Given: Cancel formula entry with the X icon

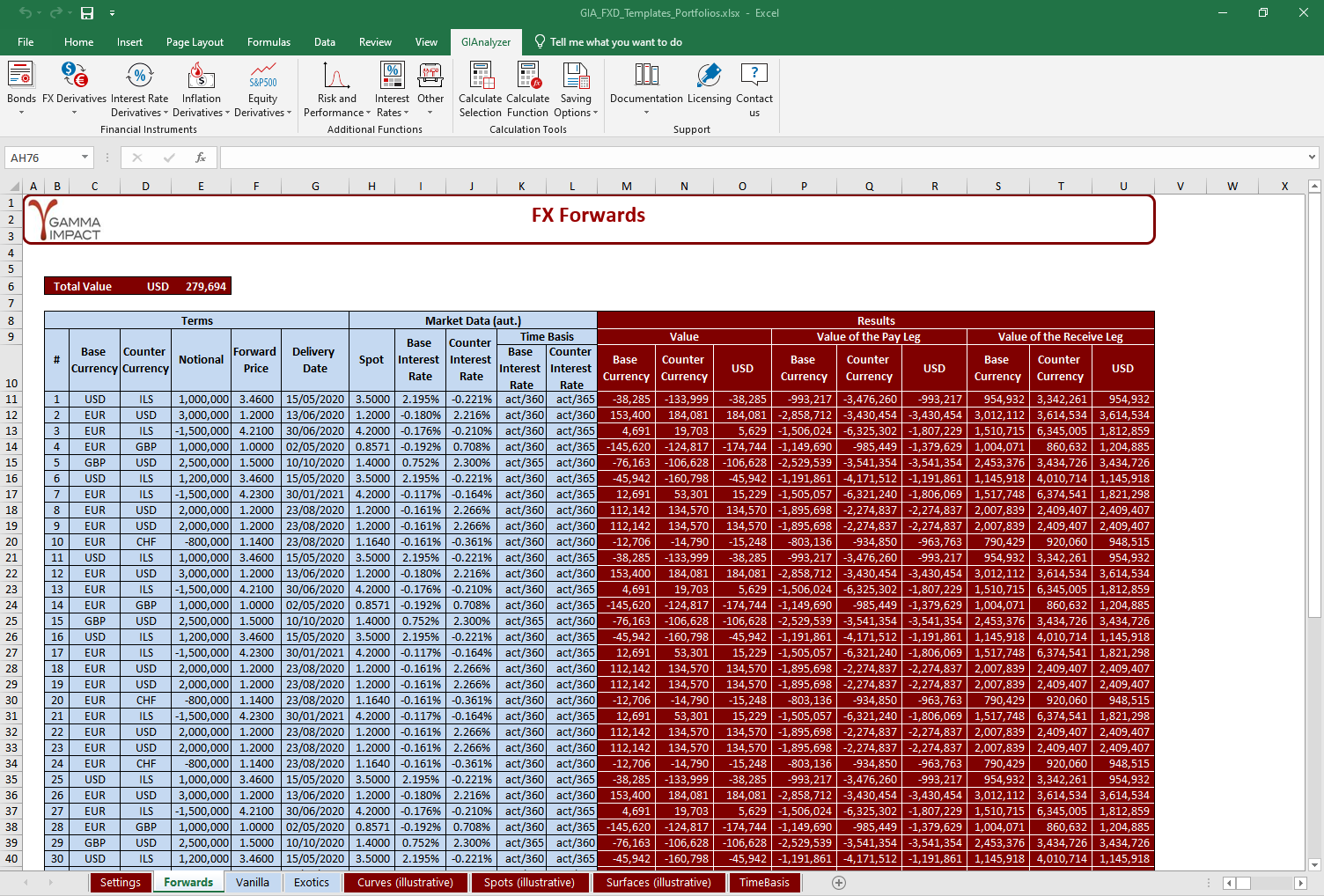Looking at the screenshot, I should point(137,158).
